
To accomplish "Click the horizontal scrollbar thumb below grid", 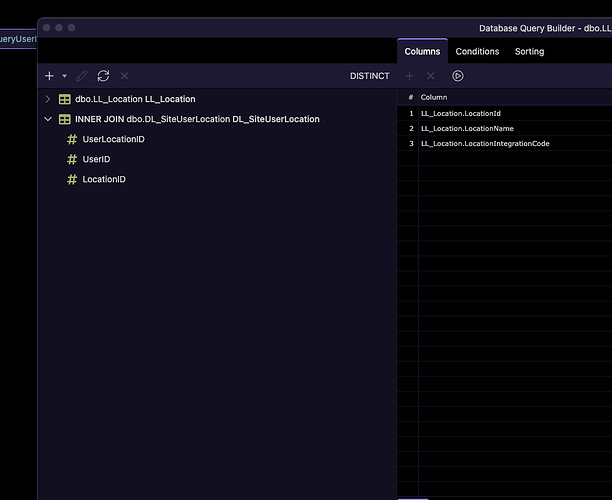I will pyautogui.click(x=413, y=498).
